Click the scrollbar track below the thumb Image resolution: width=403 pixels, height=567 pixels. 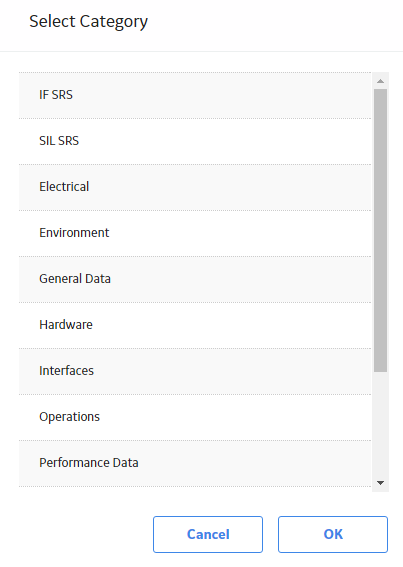tap(380, 423)
